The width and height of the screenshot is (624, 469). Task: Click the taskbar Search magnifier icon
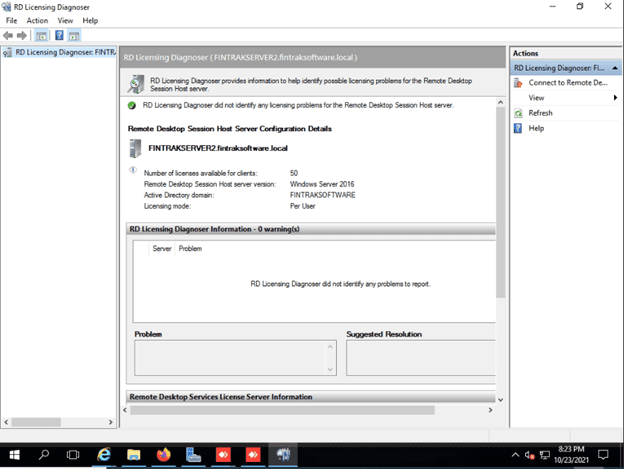tap(44, 454)
